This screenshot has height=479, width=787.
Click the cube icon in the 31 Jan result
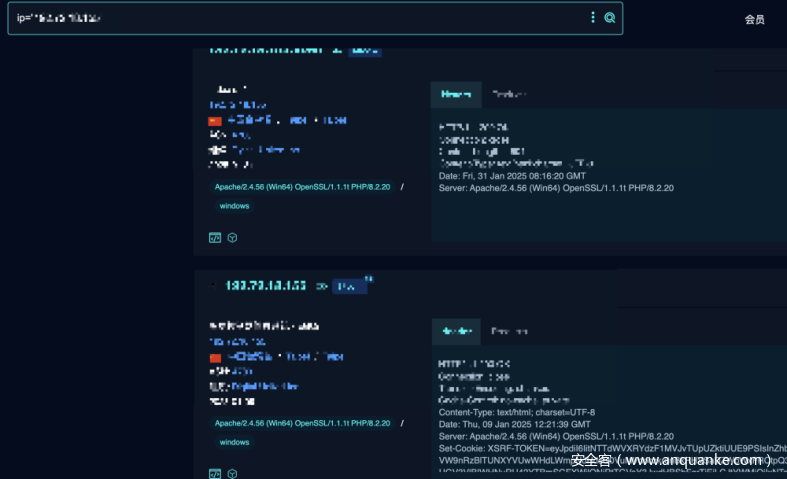(x=232, y=238)
